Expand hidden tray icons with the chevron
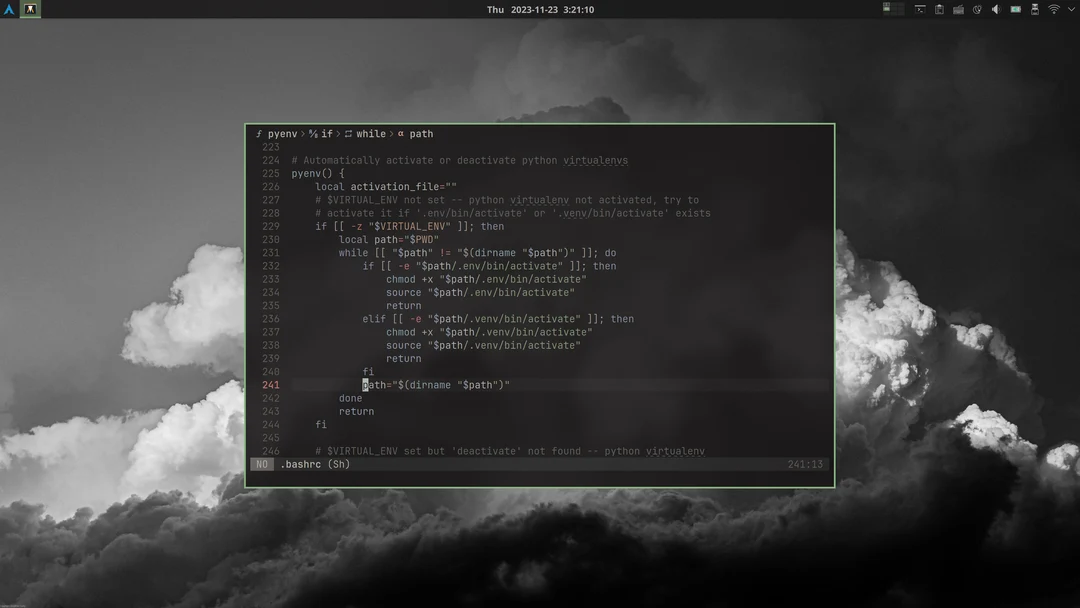Image resolution: width=1080 pixels, height=608 pixels. pyautogui.click(x=1070, y=8)
